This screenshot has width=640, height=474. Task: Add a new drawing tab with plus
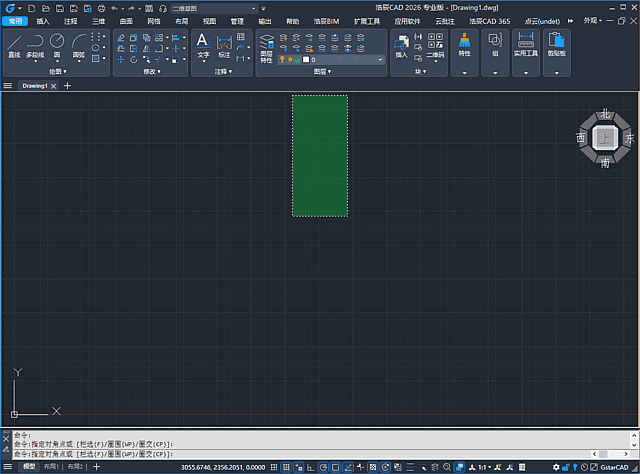(x=68, y=86)
